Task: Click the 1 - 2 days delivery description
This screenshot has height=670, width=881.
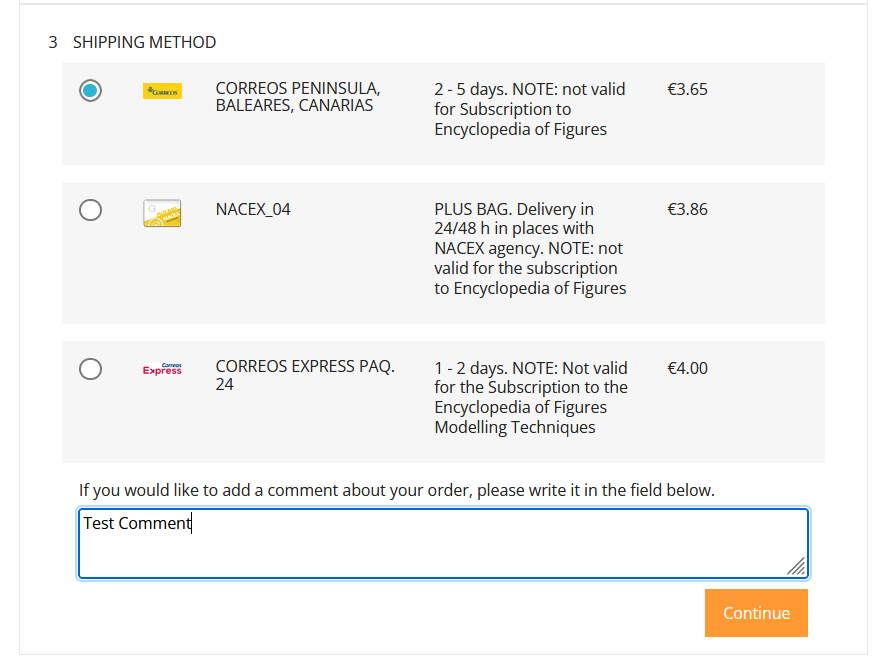Action: pos(531,397)
